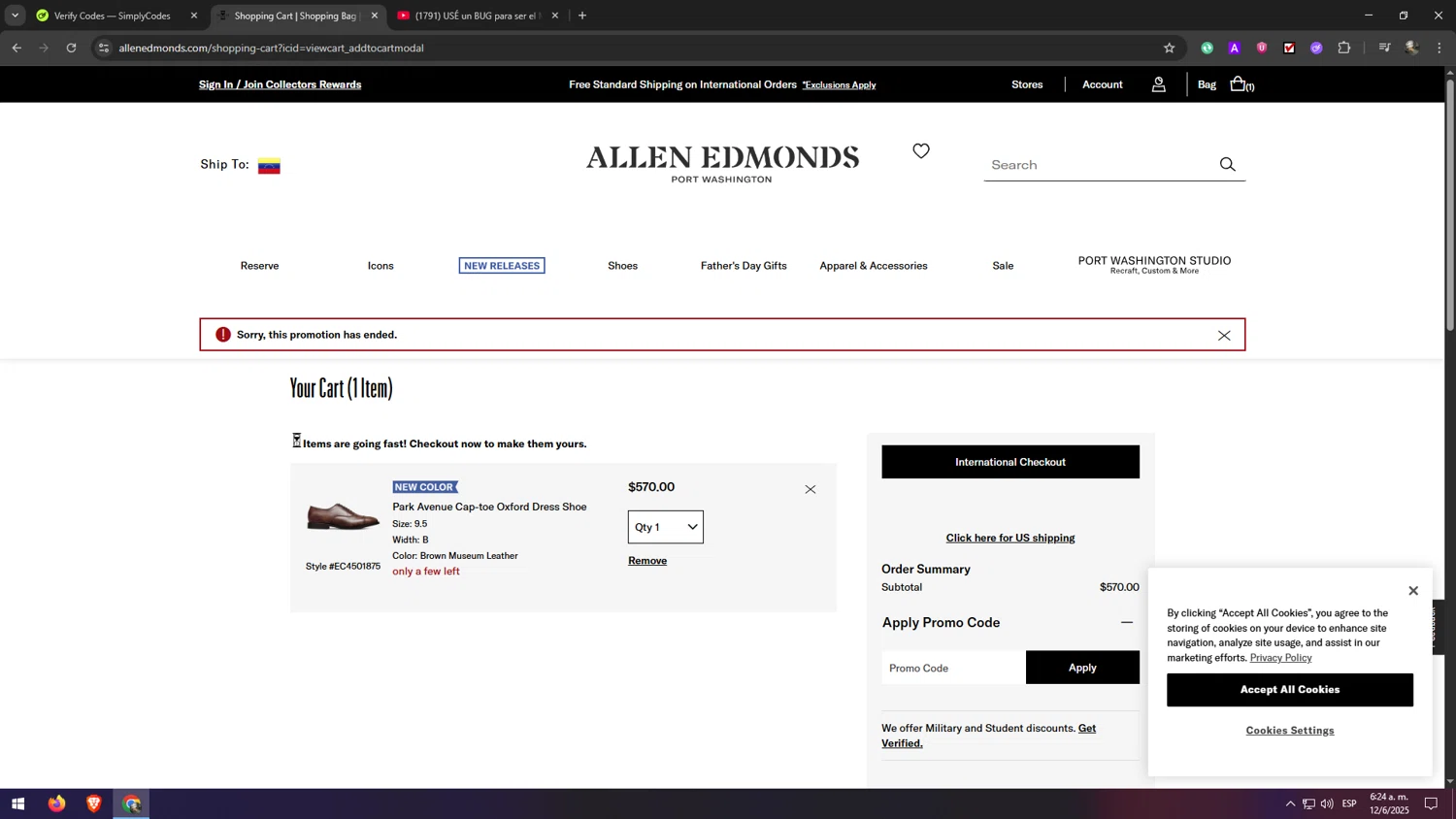Remove item using the cart X icon
The height and width of the screenshot is (819, 1456).
click(811, 489)
